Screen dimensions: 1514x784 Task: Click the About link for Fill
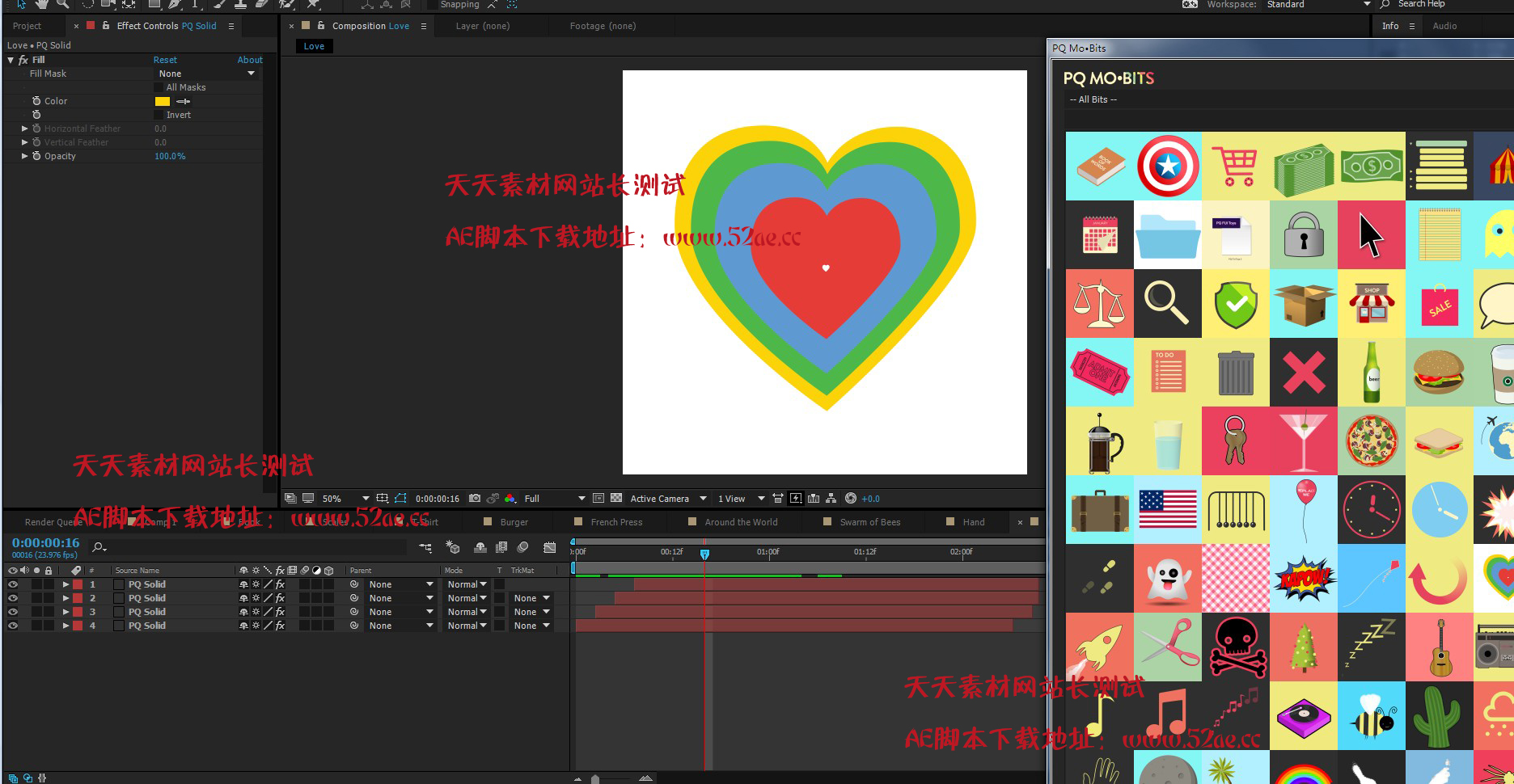pyautogui.click(x=250, y=60)
